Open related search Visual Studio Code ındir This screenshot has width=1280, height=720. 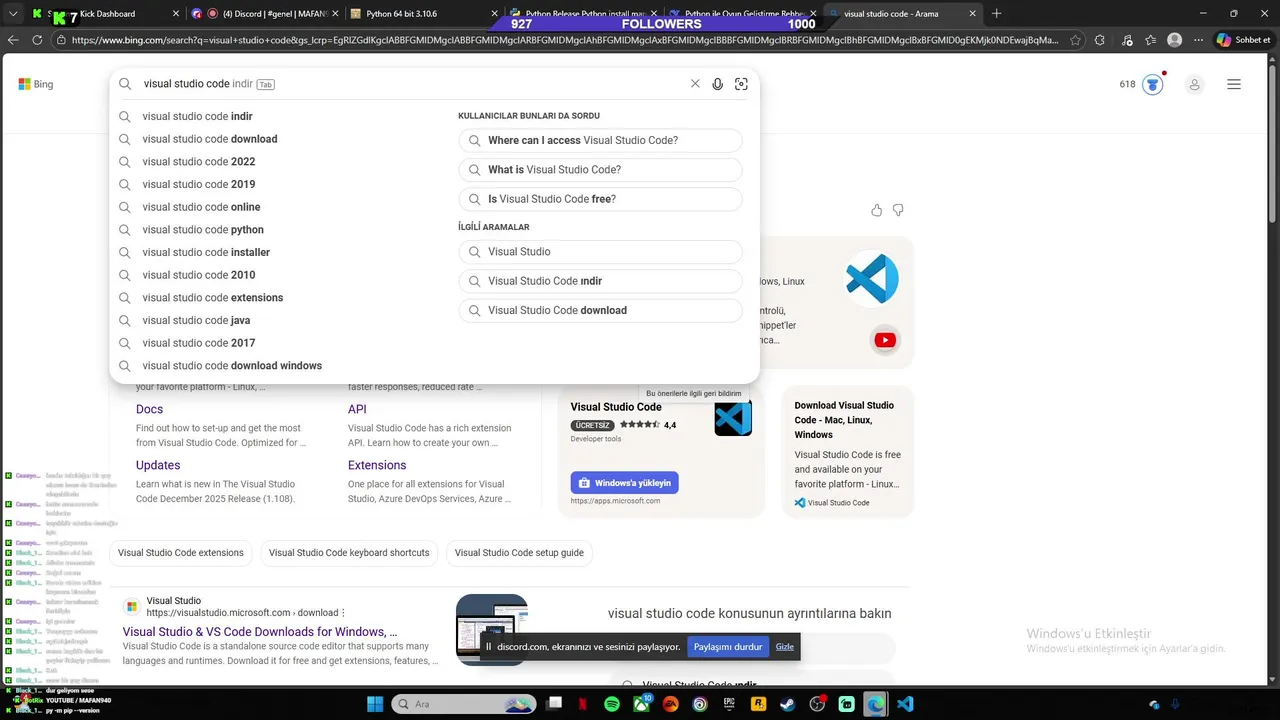click(600, 281)
